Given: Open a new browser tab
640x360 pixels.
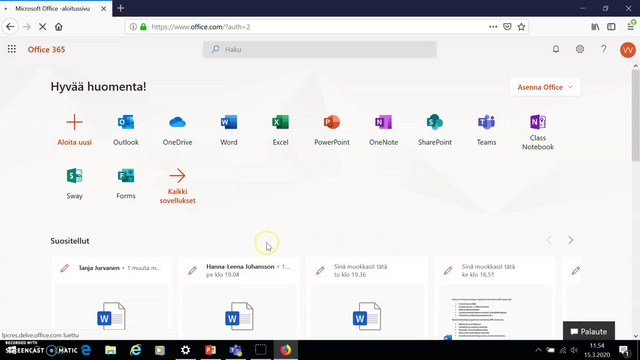Looking at the screenshot, I should click(x=121, y=8).
